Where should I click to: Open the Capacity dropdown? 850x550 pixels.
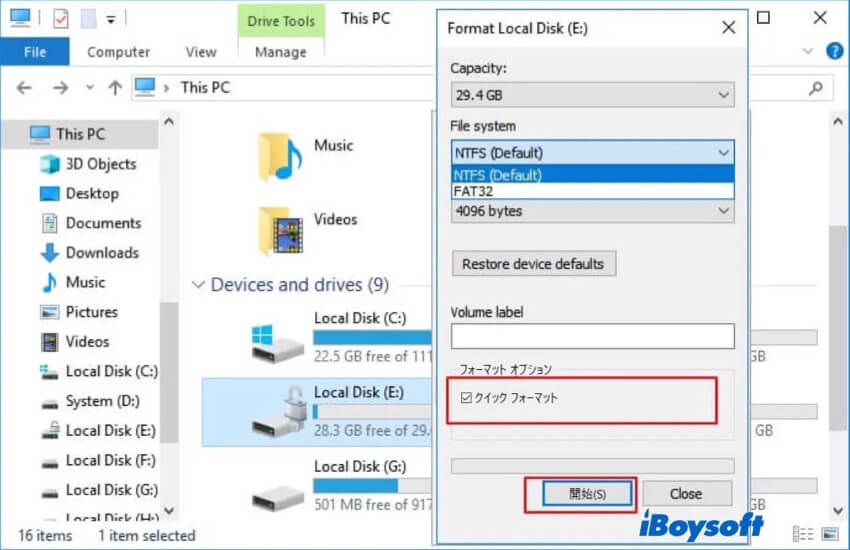pyautogui.click(x=592, y=95)
